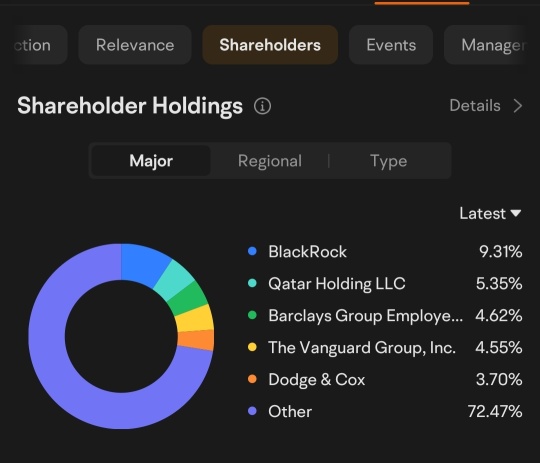Click the 72.47% value

pyautogui.click(x=495, y=411)
